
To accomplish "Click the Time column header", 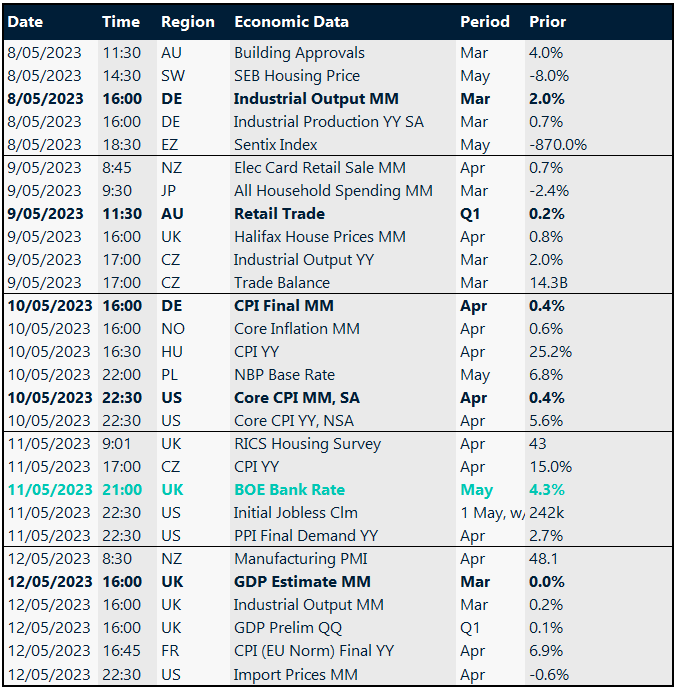I will pyautogui.click(x=121, y=21).
